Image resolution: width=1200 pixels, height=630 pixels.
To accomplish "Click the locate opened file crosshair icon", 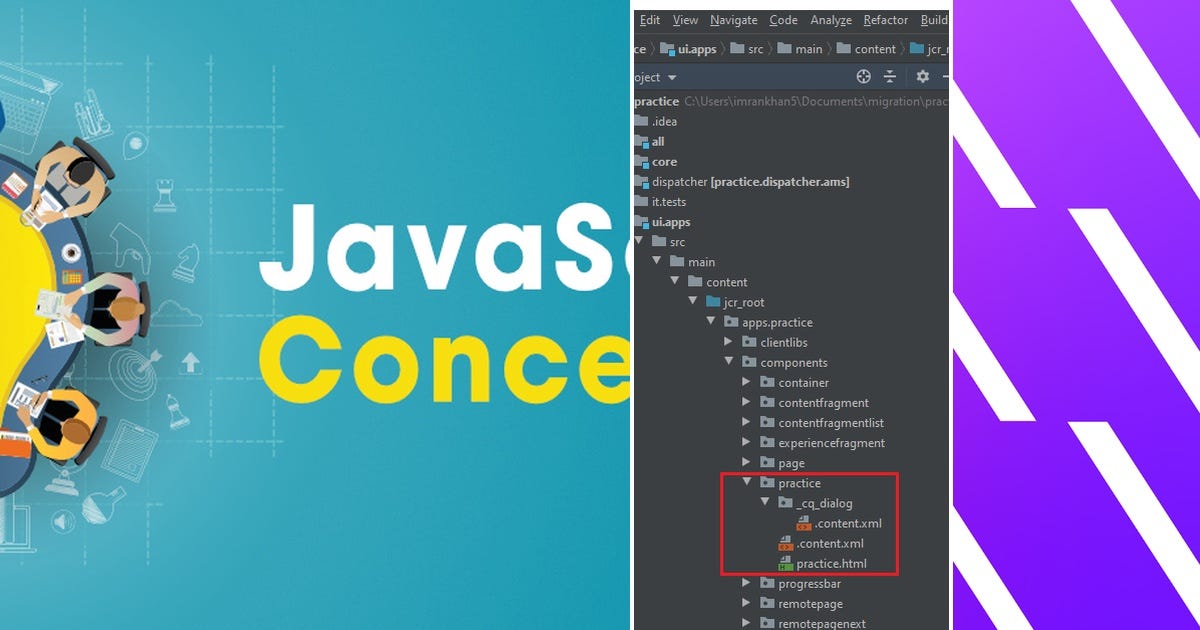I will [864, 77].
